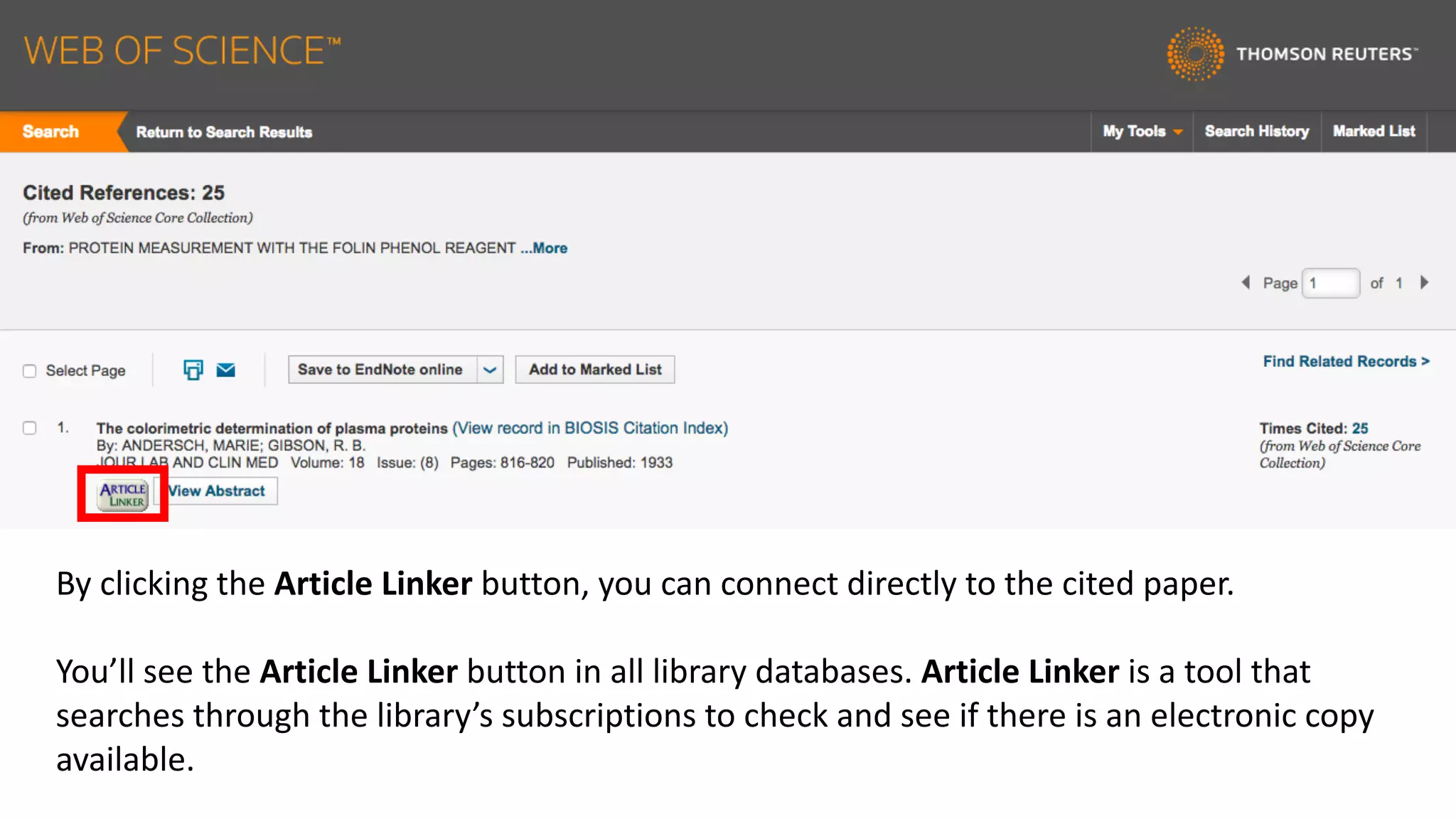Viewport: 1456px width, 819px height.
Task: Expand the My Tools menu
Action: point(1142,132)
